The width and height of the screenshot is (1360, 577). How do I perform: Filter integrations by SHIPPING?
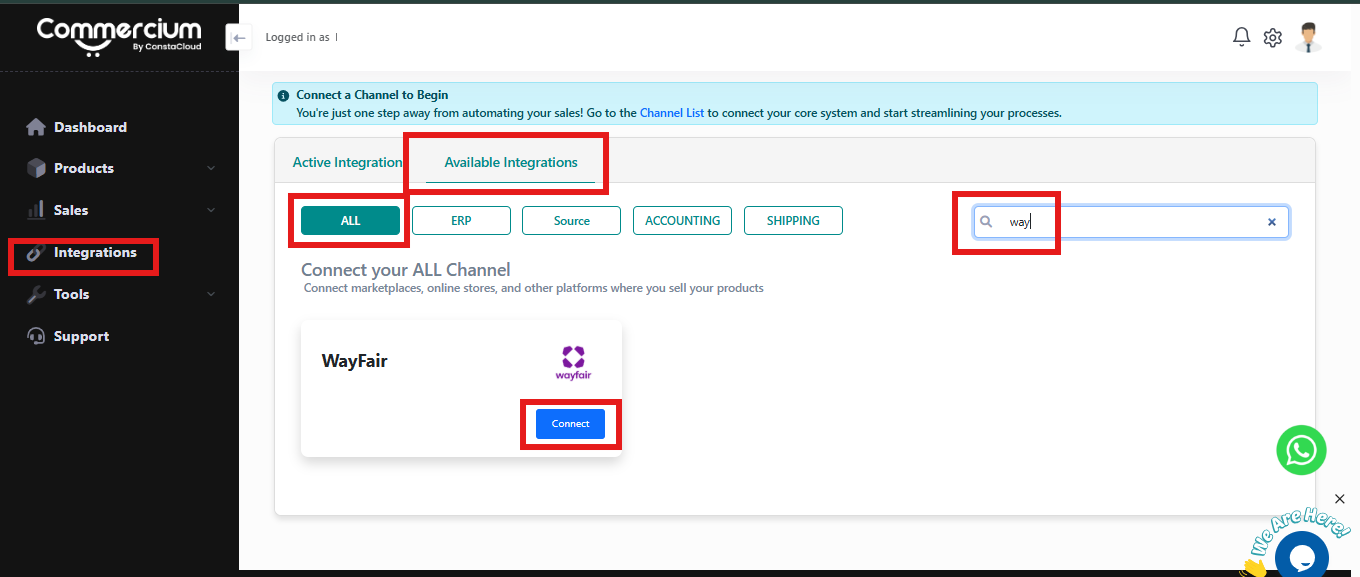click(x=793, y=220)
